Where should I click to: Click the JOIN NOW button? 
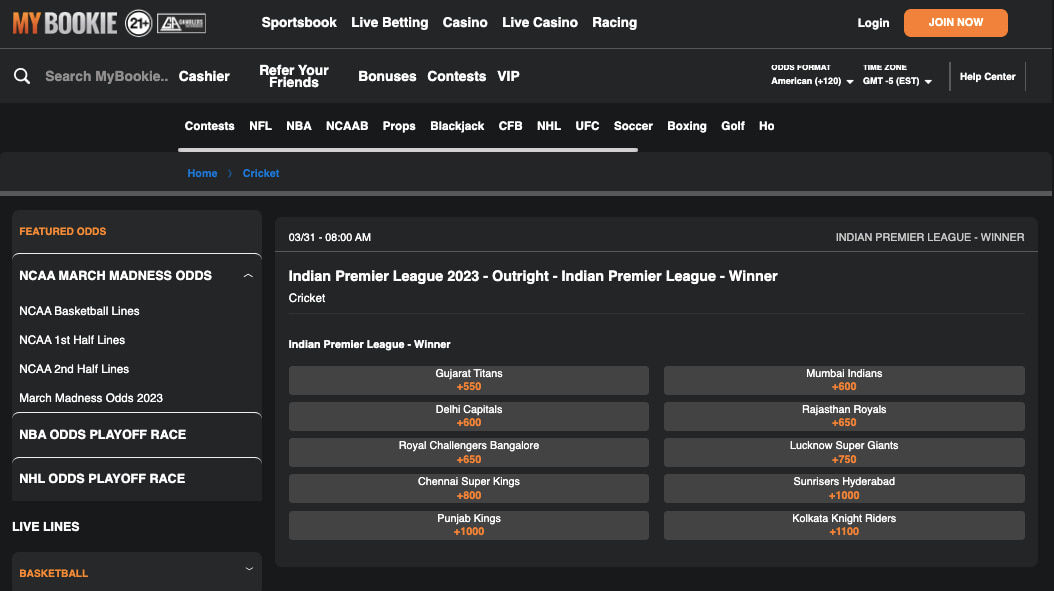coord(955,23)
